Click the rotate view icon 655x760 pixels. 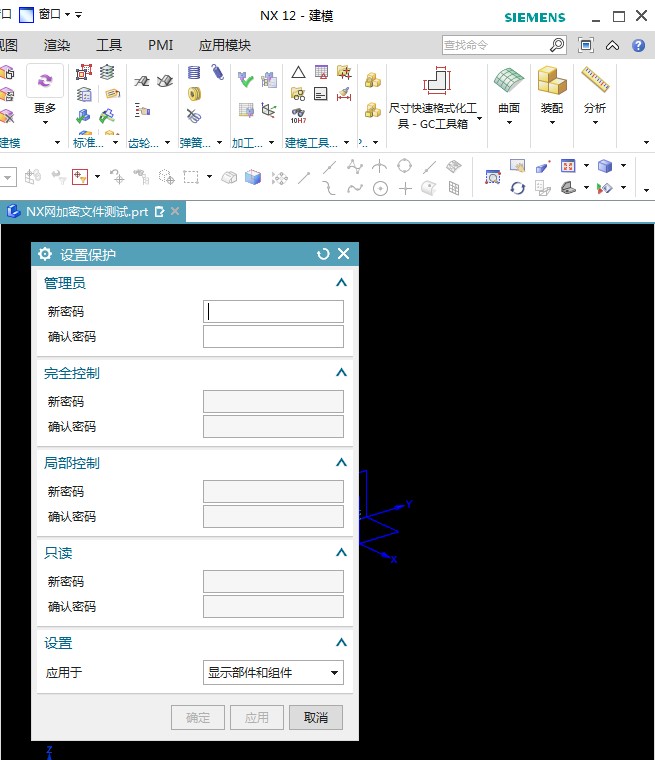tap(518, 188)
